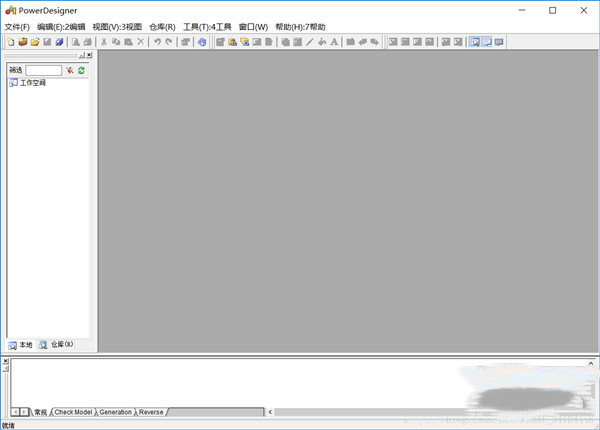
Task: Switch to the 仓库 browser tab
Action: pyautogui.click(x=56, y=345)
